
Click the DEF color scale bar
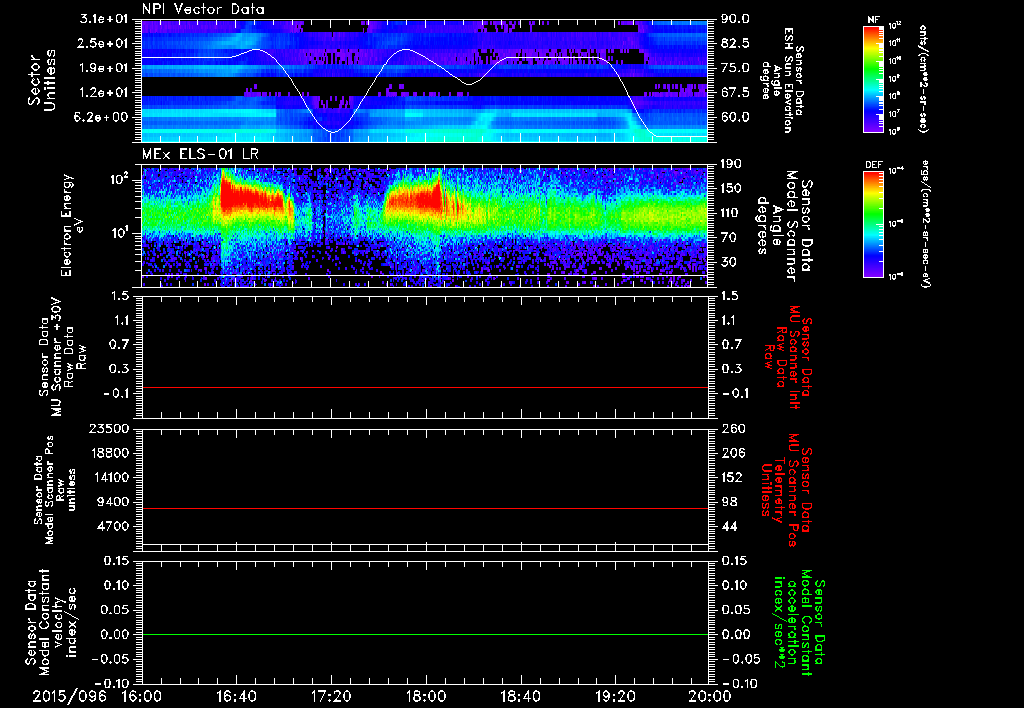[873, 225]
